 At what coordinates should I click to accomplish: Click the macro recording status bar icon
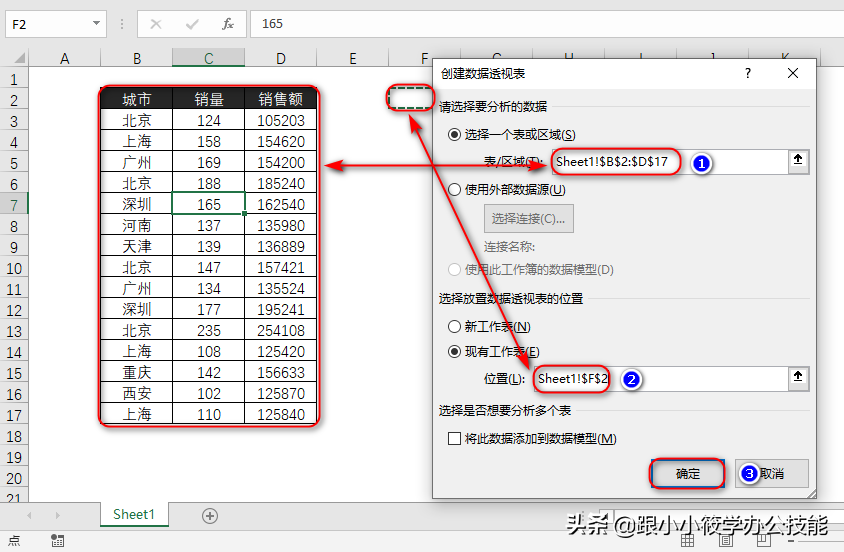click(58, 541)
